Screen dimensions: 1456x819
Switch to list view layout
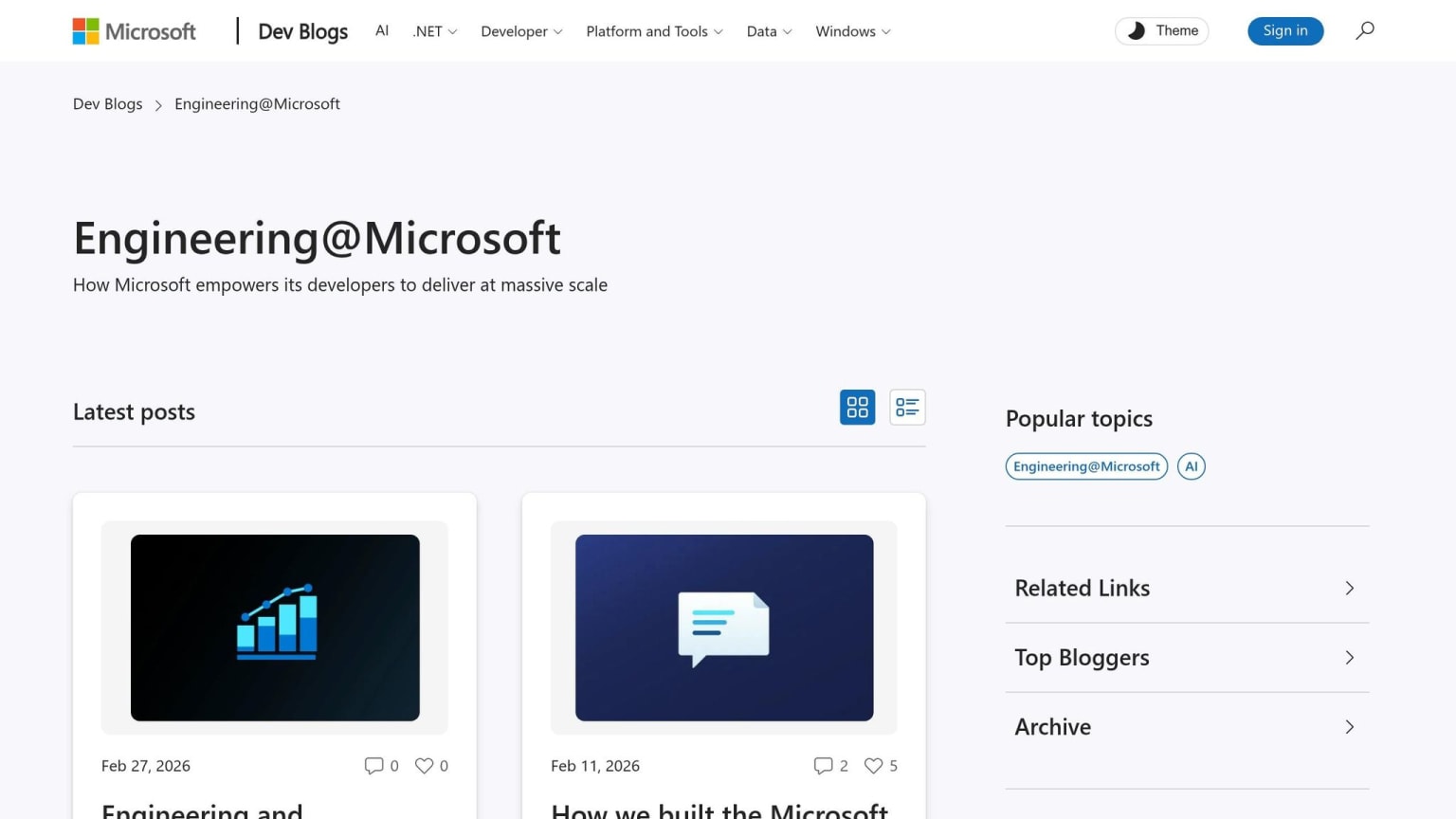(x=907, y=408)
